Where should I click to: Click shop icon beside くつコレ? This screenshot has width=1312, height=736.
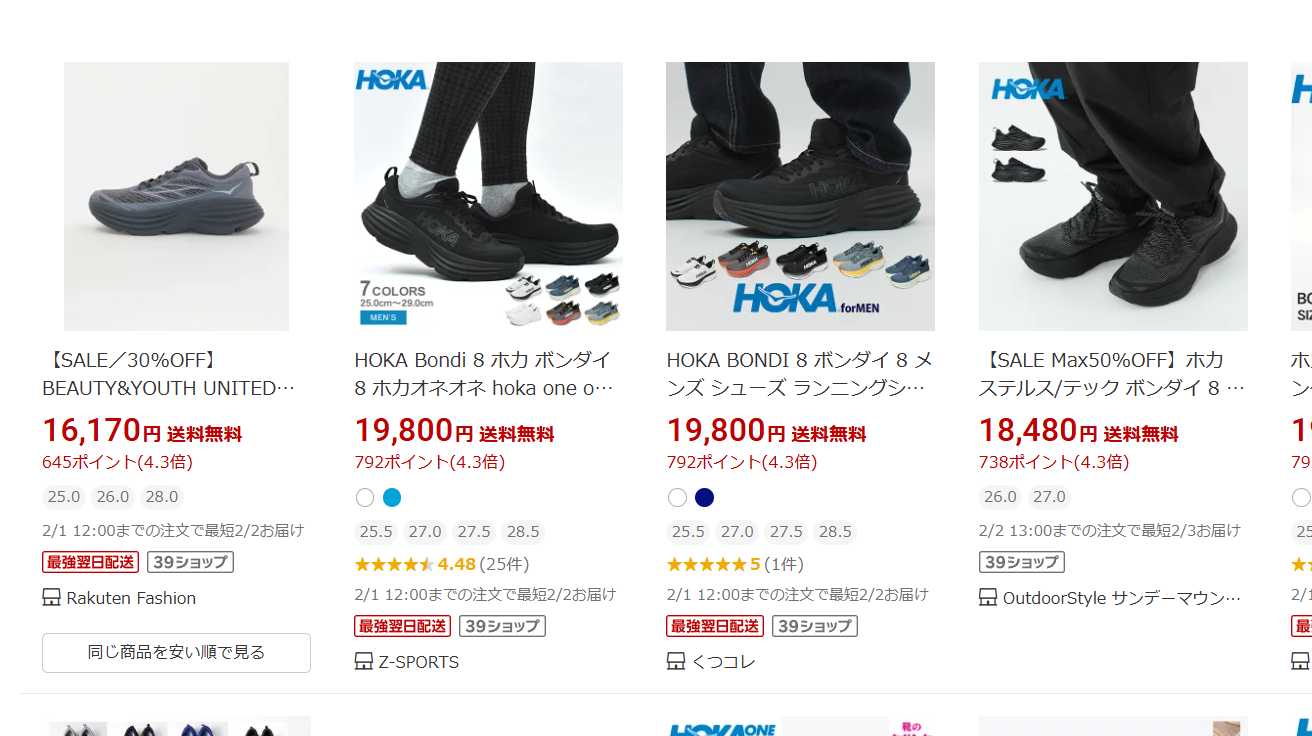pyautogui.click(x=675, y=662)
